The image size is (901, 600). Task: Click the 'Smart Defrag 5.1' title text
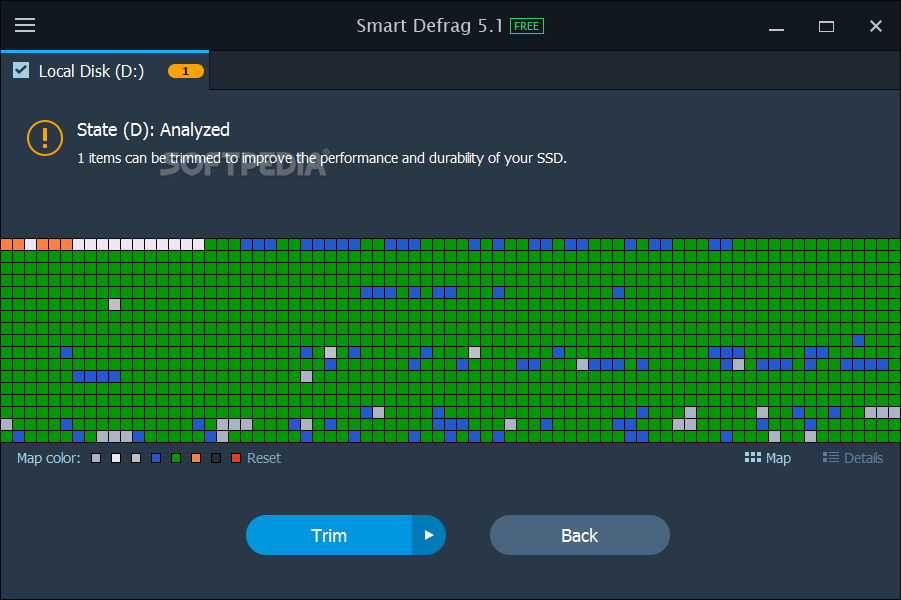pos(430,26)
